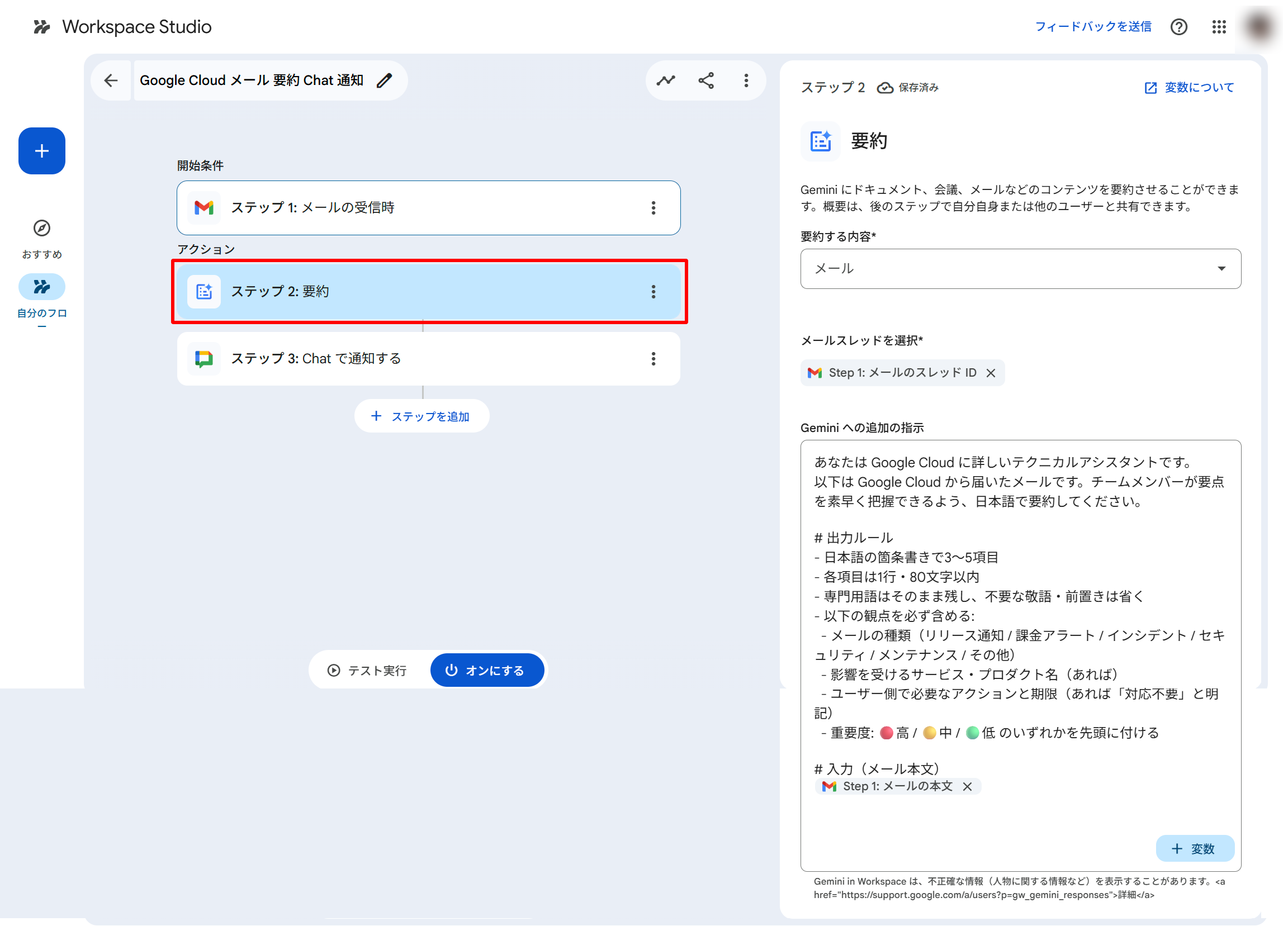
Task: Open the activity trend line icon
Action: [x=667, y=80]
